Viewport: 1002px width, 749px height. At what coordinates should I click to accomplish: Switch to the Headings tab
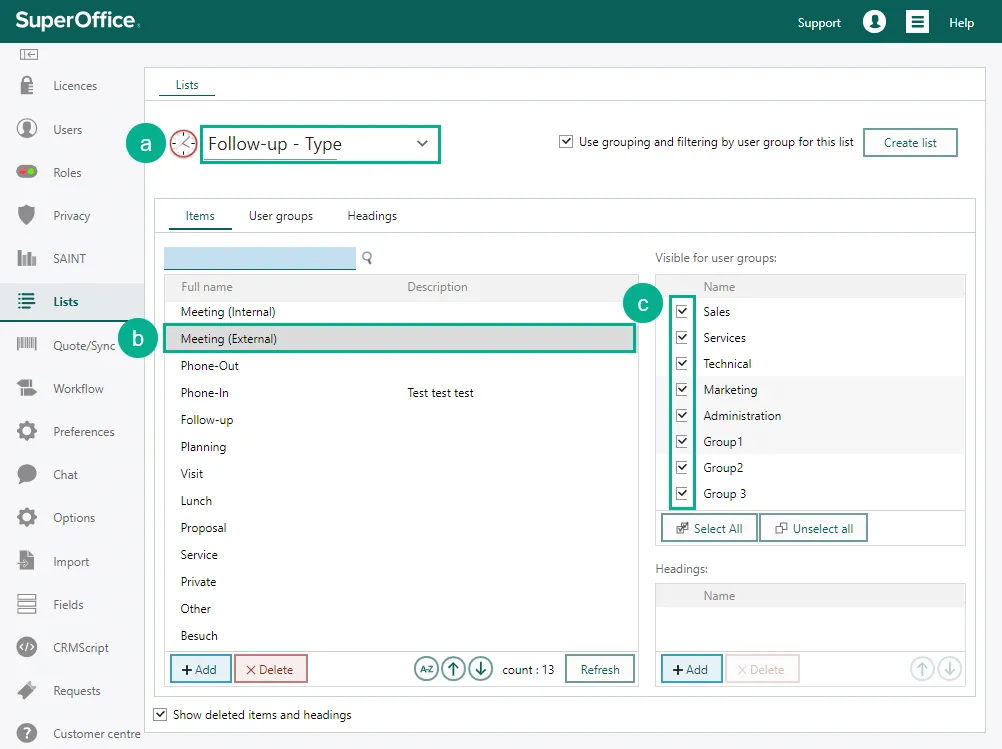click(372, 216)
